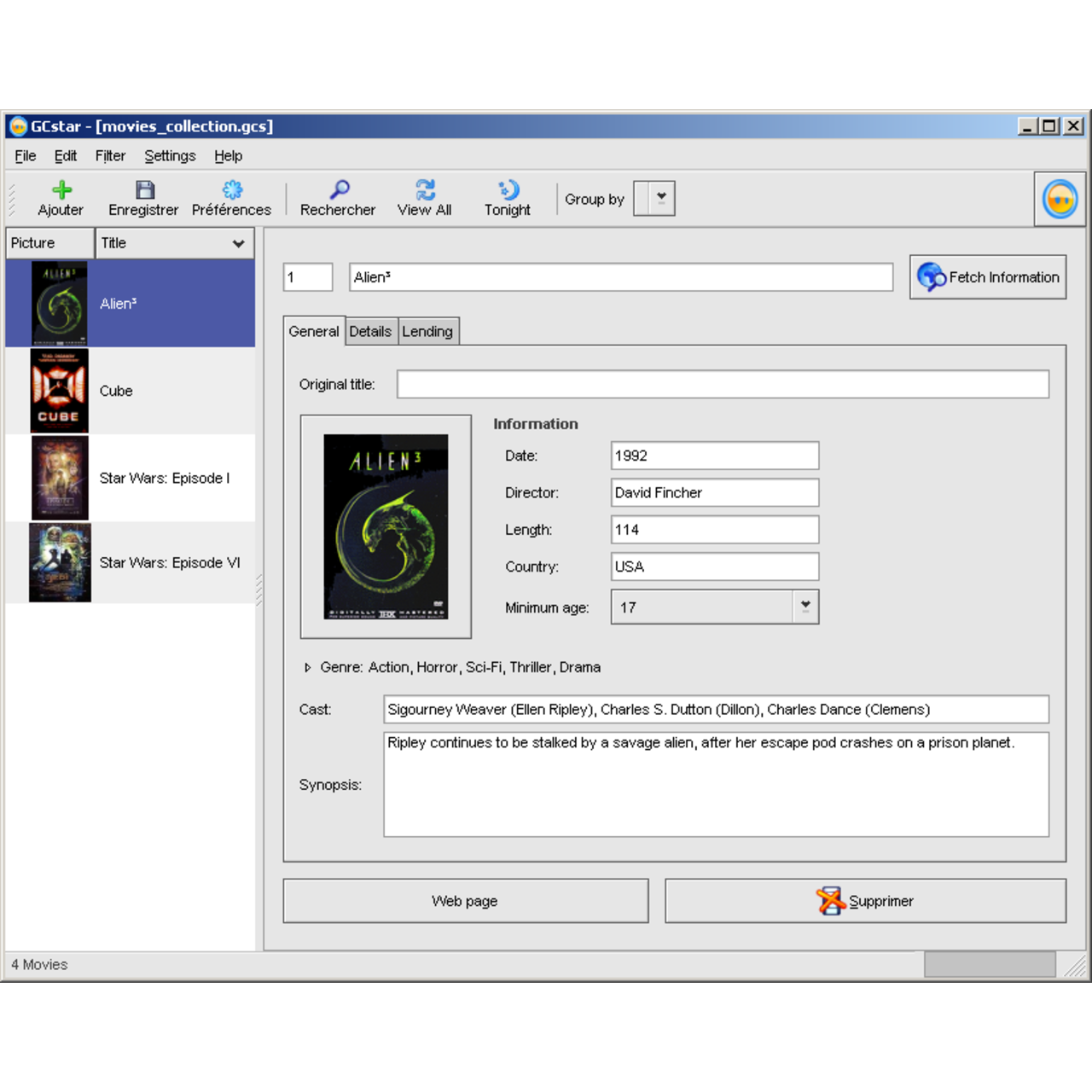Open the Title column sort dropdown
This screenshot has width=1092, height=1092.
click(239, 243)
